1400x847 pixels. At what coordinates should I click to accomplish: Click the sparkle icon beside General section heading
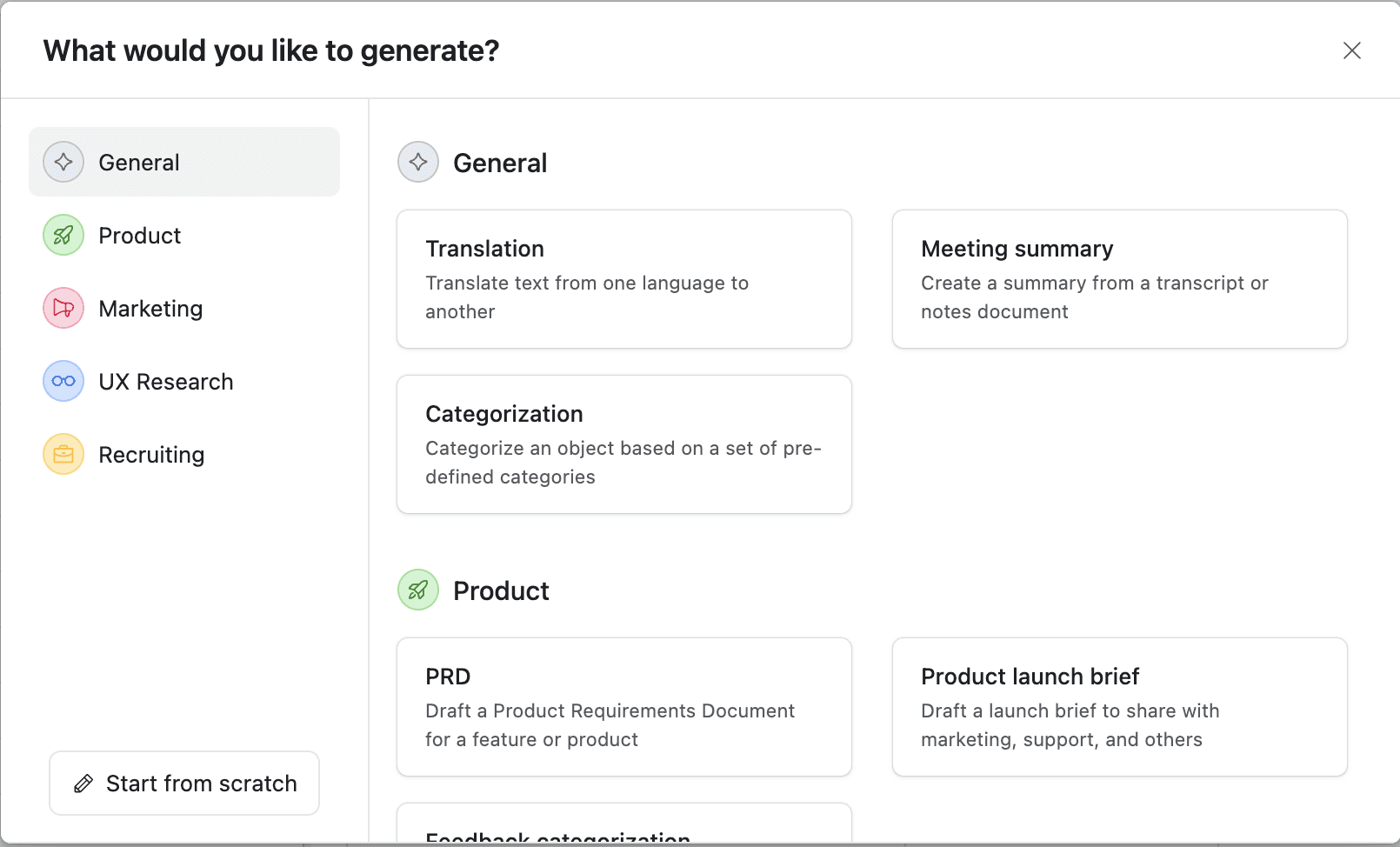(x=418, y=162)
